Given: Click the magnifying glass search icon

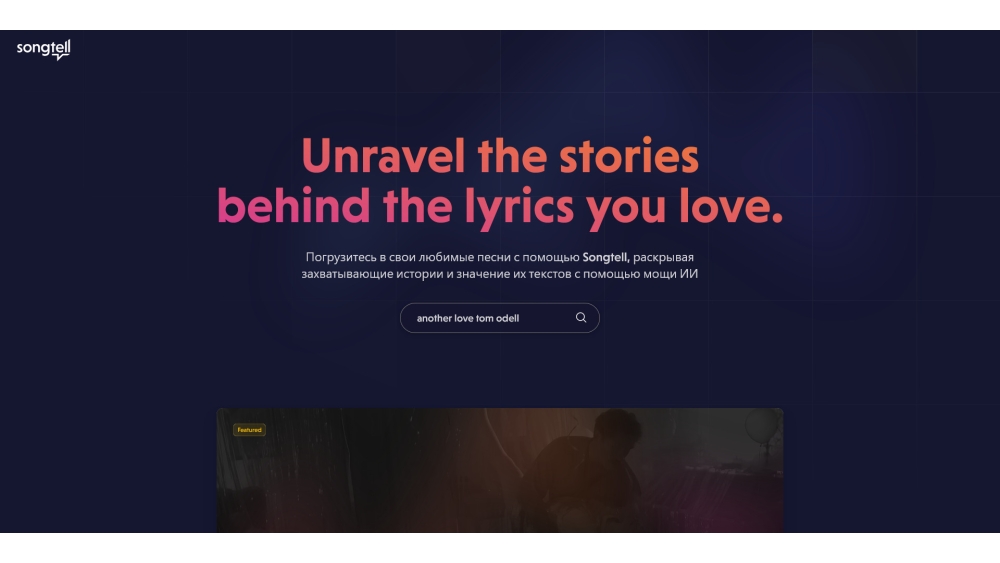Looking at the screenshot, I should (581, 318).
